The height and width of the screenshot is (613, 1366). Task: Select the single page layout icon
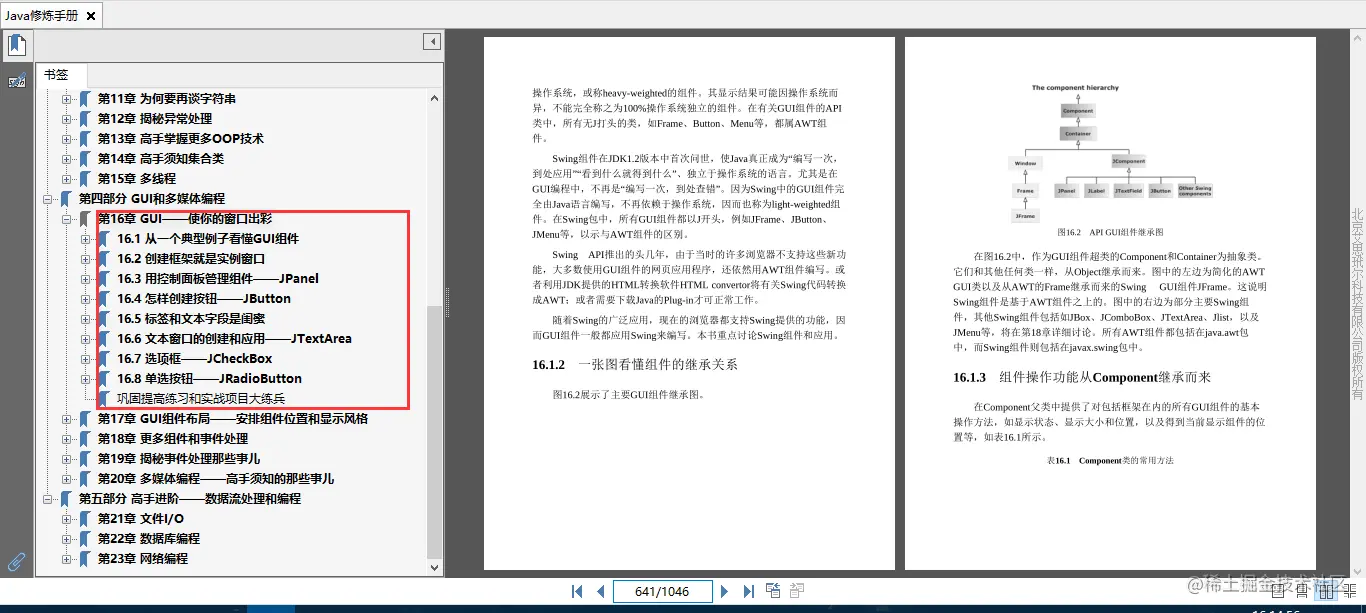click(1278, 592)
